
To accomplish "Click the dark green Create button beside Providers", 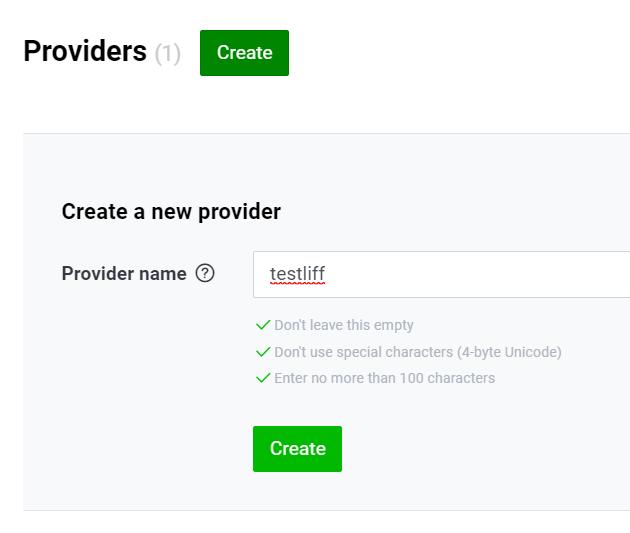I will tap(244, 53).
